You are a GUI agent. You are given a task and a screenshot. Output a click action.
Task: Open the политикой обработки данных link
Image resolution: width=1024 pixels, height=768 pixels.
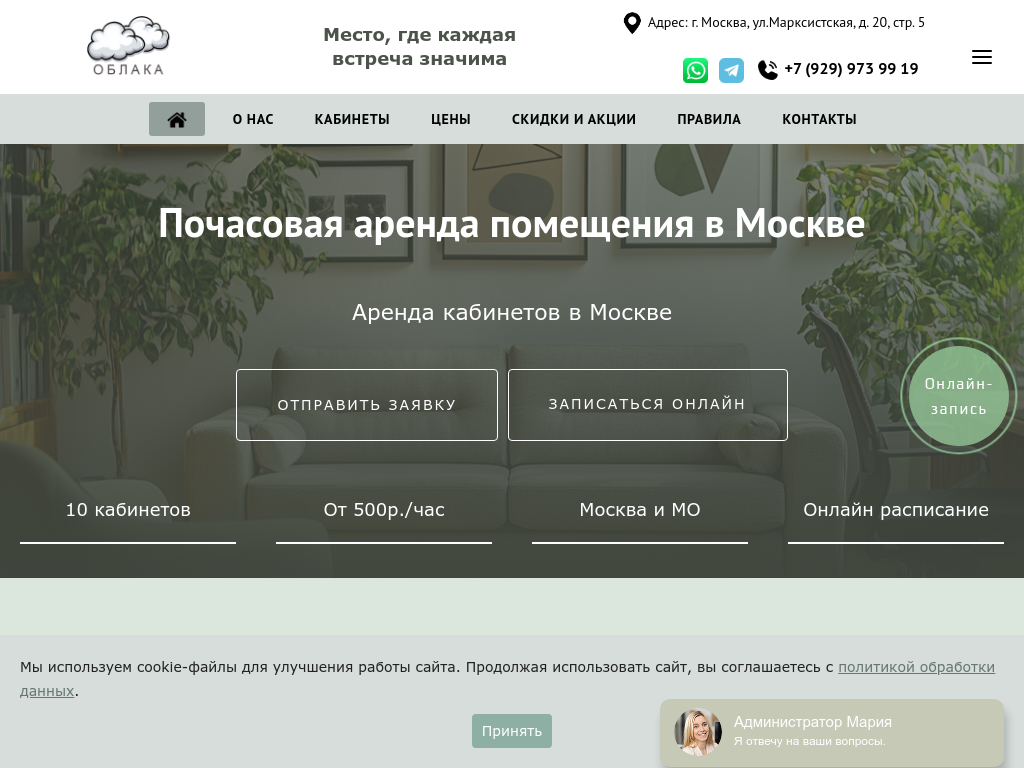(916, 666)
